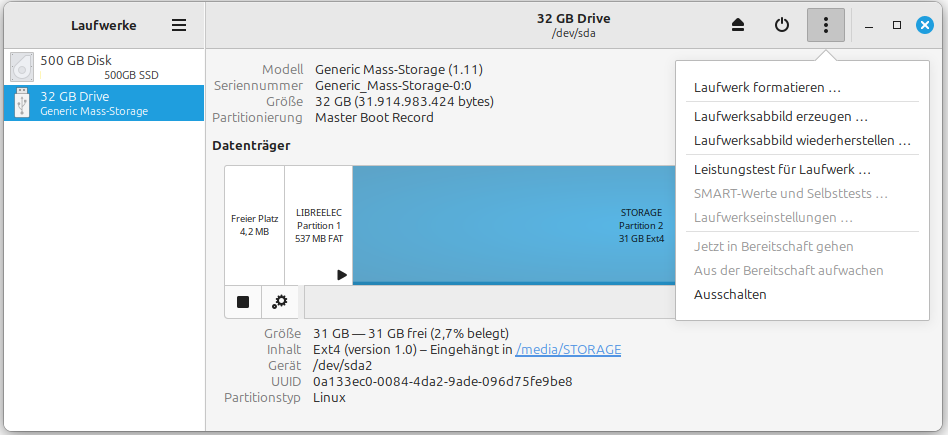Screen dimensions: 948x435
Task: Choose Laufwerksabbild erzeugen …
Action: tap(802, 116)
